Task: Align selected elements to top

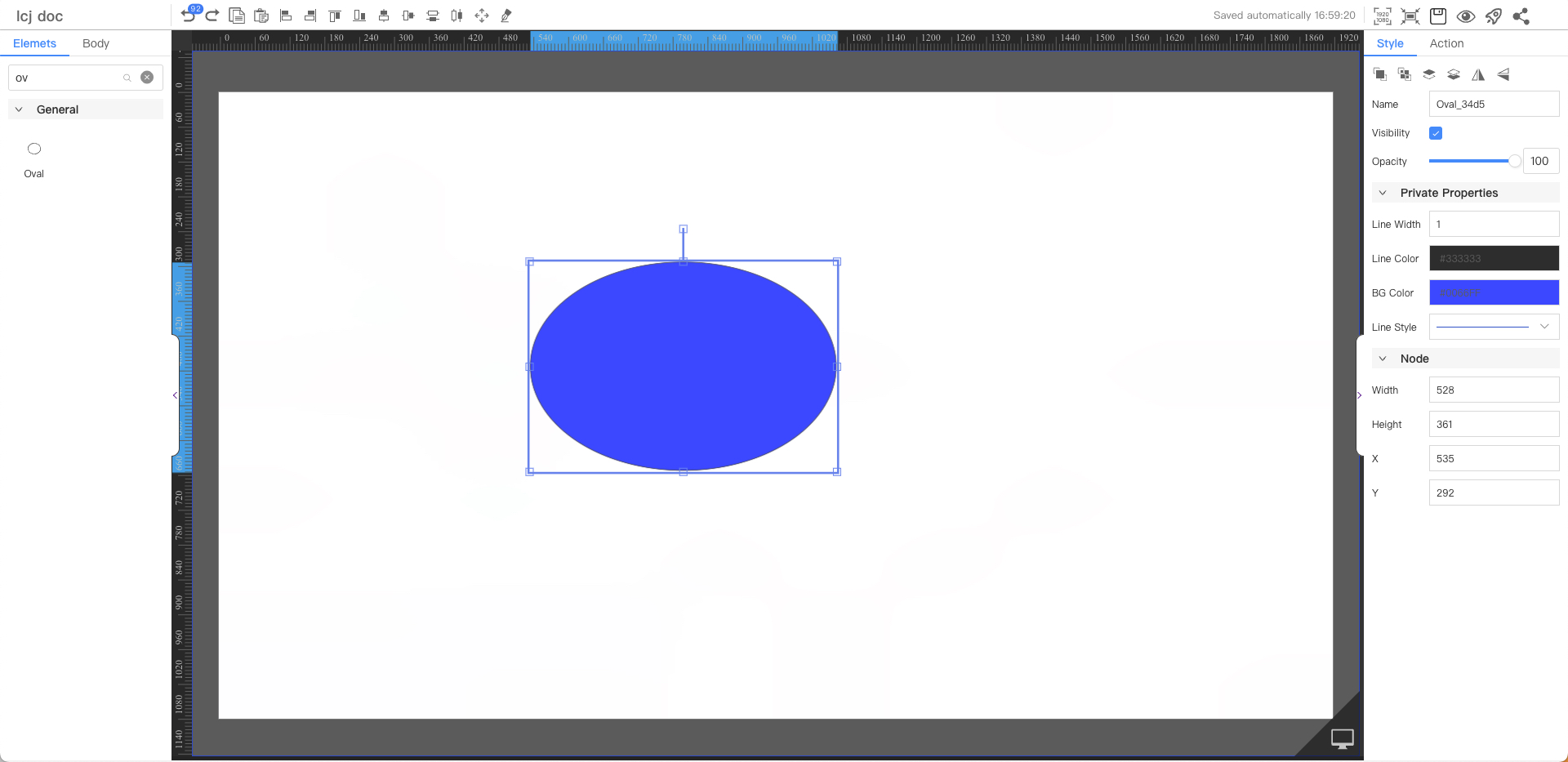Action: [335, 16]
